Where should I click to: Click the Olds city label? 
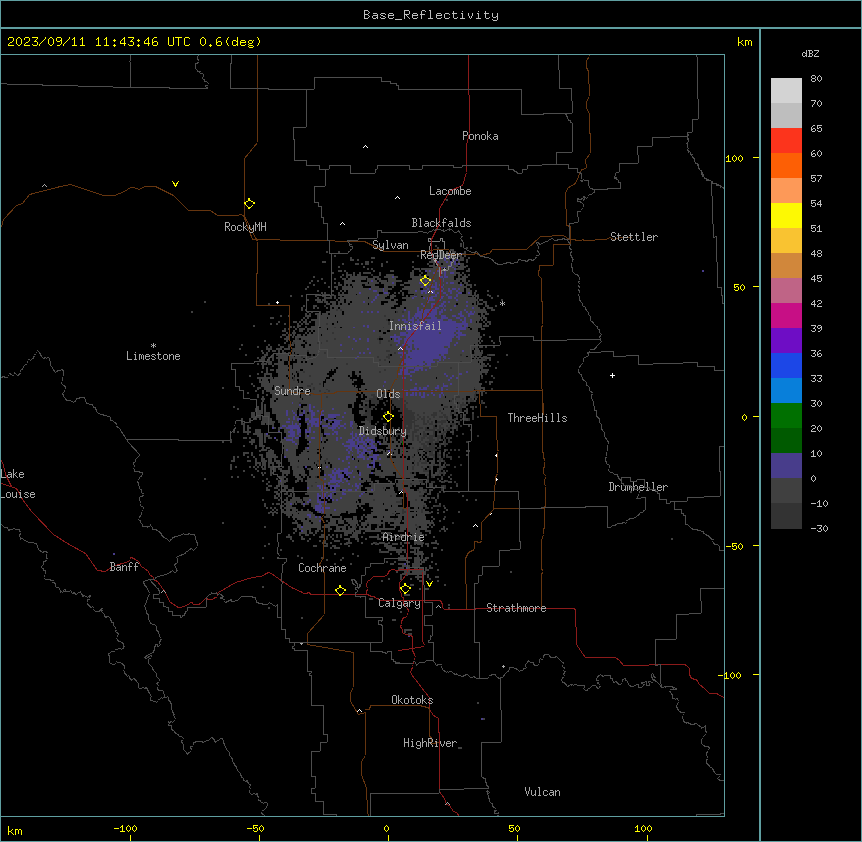tap(388, 394)
